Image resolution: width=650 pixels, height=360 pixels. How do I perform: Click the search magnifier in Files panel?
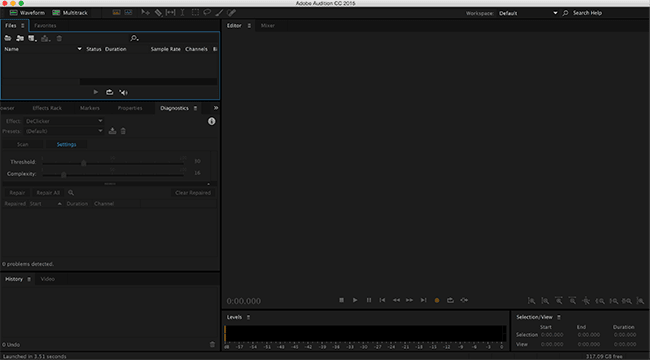click(x=134, y=38)
